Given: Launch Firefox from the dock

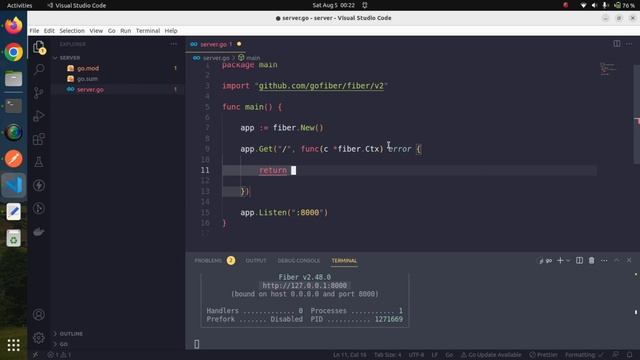Looking at the screenshot, I should point(13,25).
